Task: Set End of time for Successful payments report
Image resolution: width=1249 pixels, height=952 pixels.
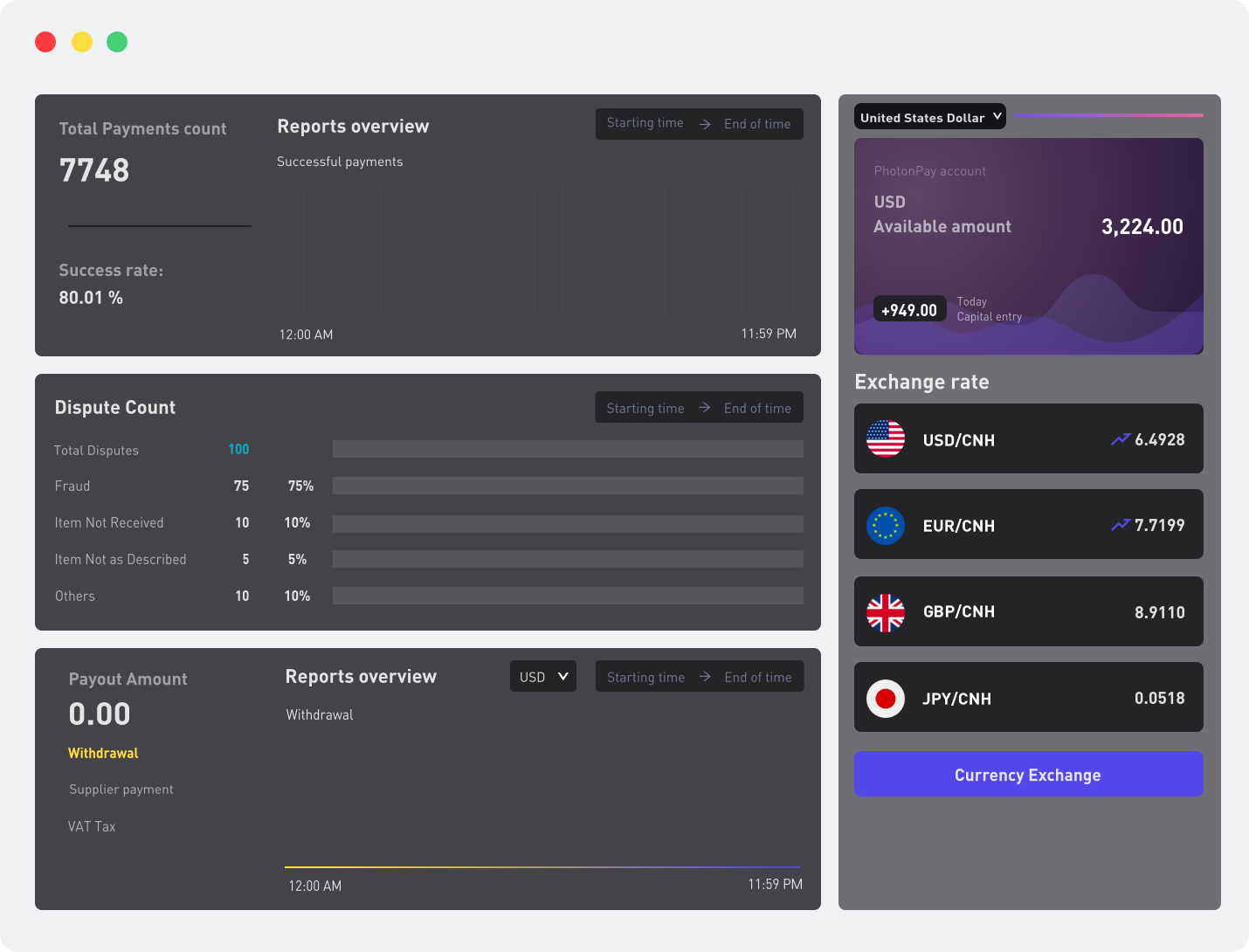Action: (x=757, y=124)
